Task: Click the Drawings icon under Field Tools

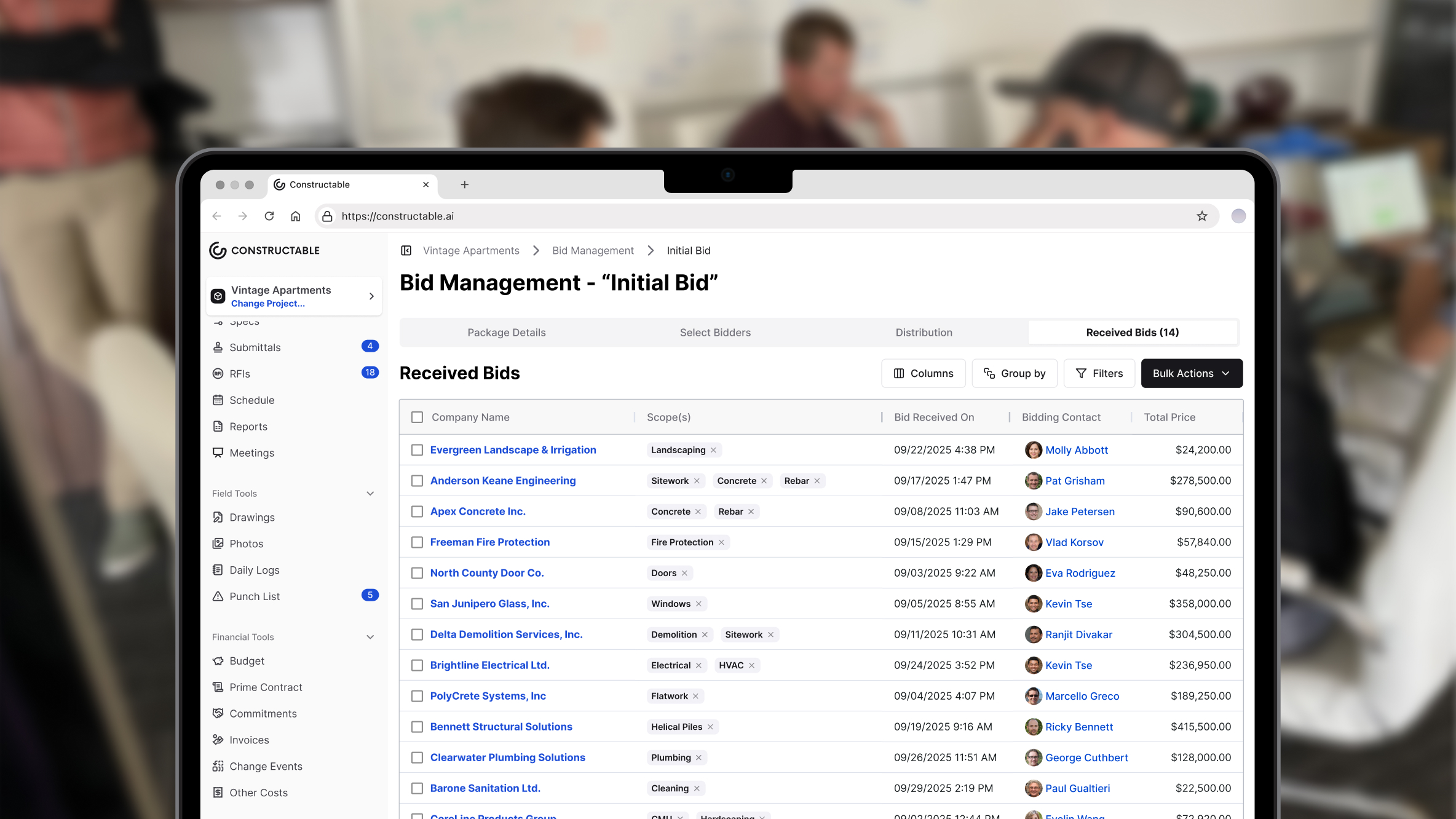Action: click(218, 517)
